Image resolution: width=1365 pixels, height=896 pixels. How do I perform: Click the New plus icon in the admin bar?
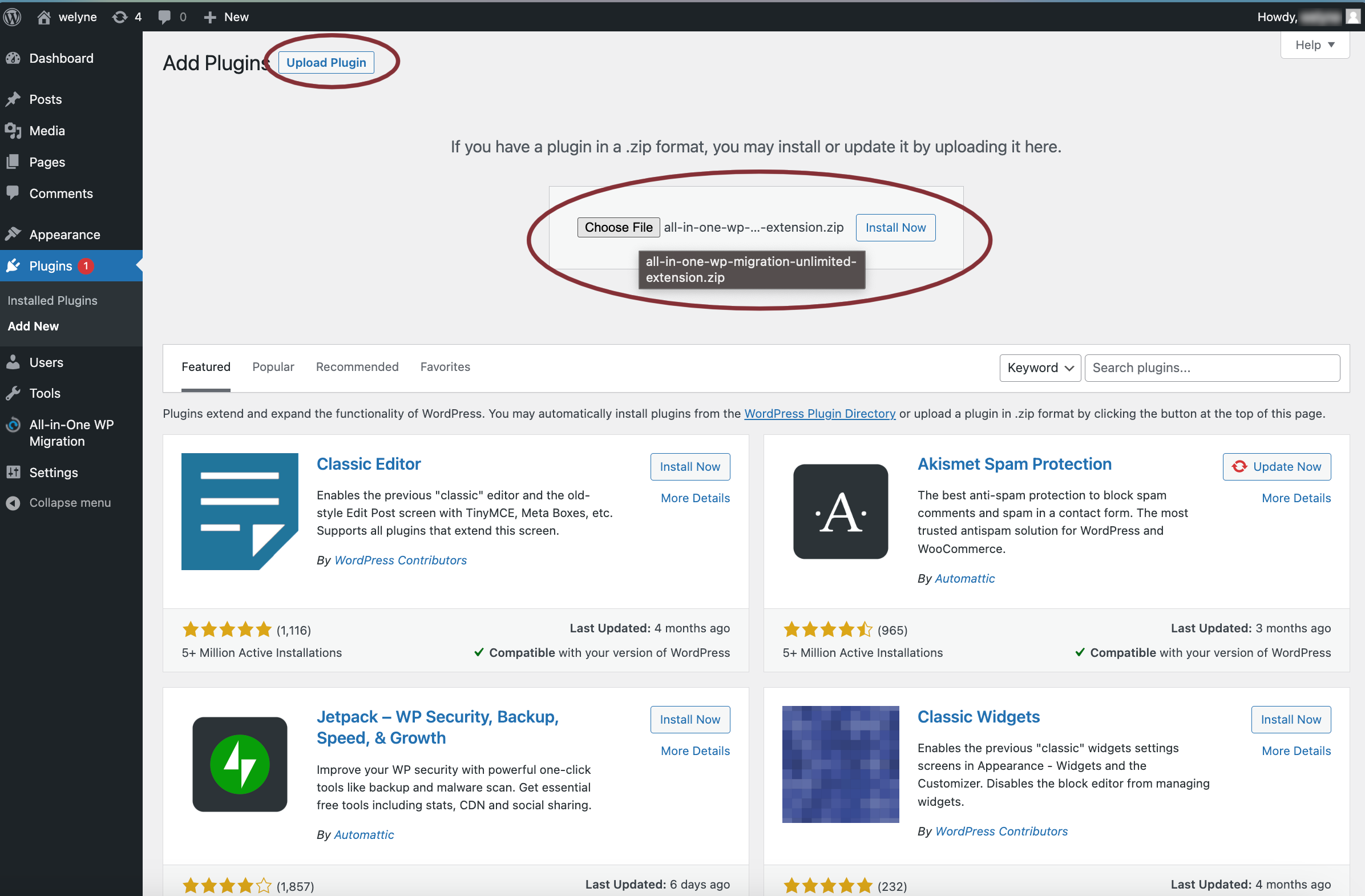pyautogui.click(x=210, y=17)
